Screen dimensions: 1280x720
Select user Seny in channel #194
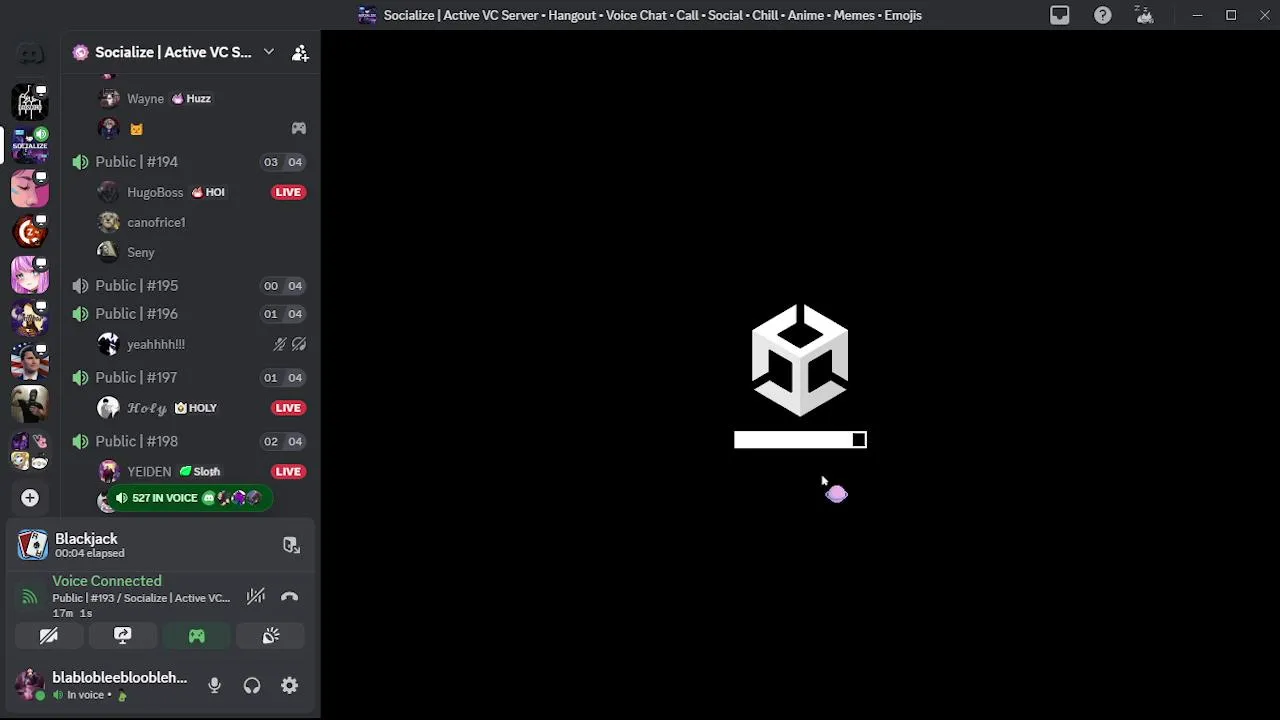coord(141,252)
